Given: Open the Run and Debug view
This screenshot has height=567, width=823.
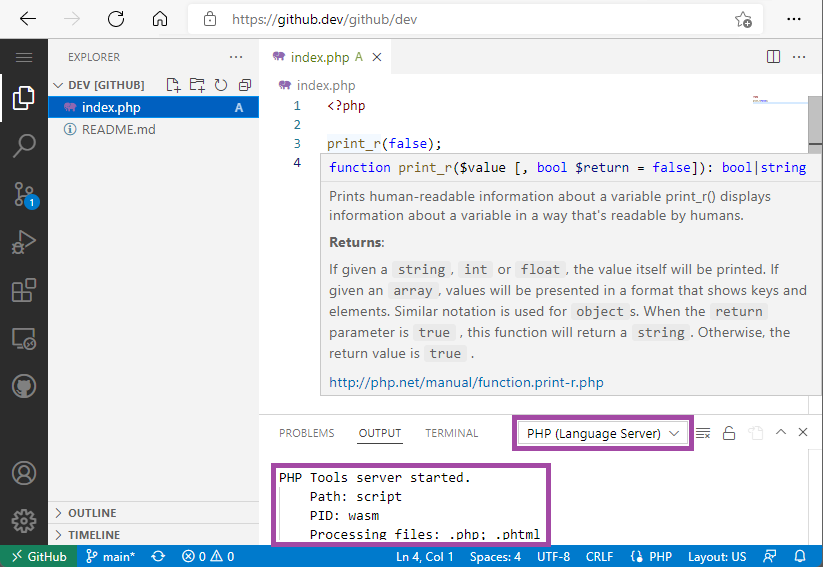Looking at the screenshot, I should (24, 242).
